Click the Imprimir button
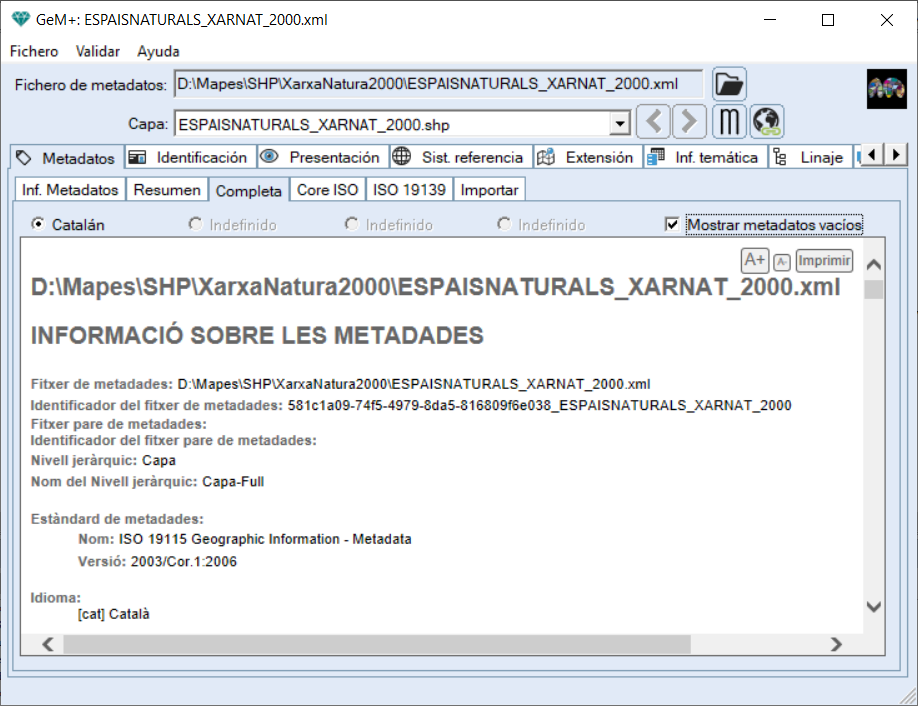This screenshot has width=918, height=706. pyautogui.click(x=824, y=261)
